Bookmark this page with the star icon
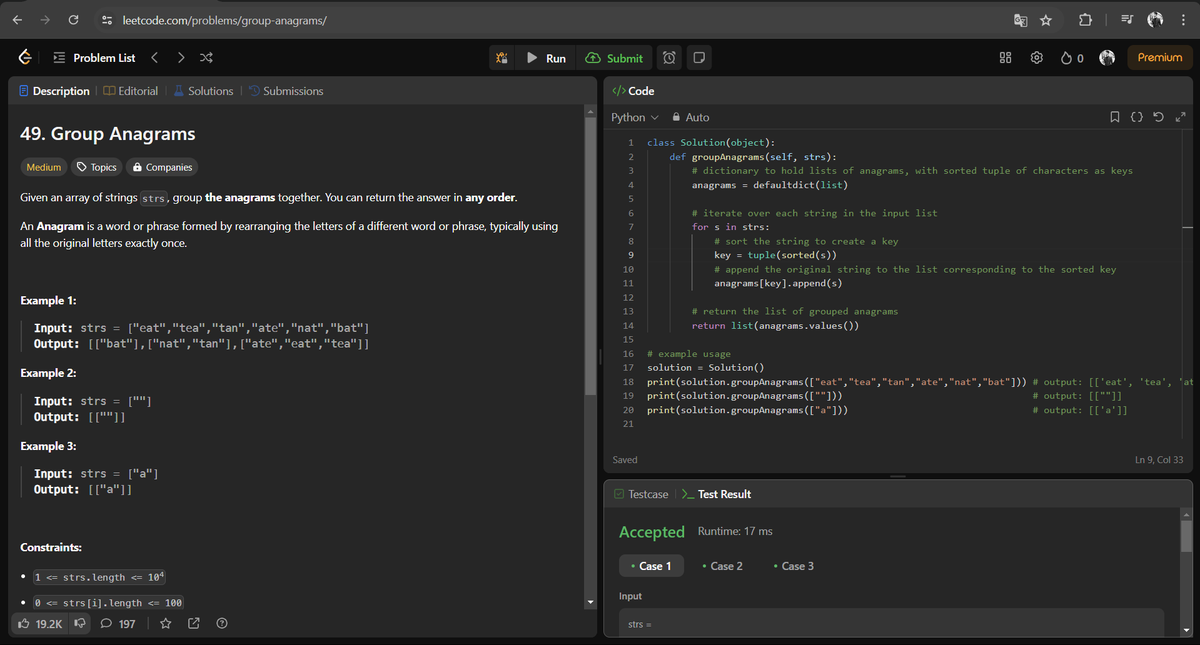 (x=1044, y=19)
